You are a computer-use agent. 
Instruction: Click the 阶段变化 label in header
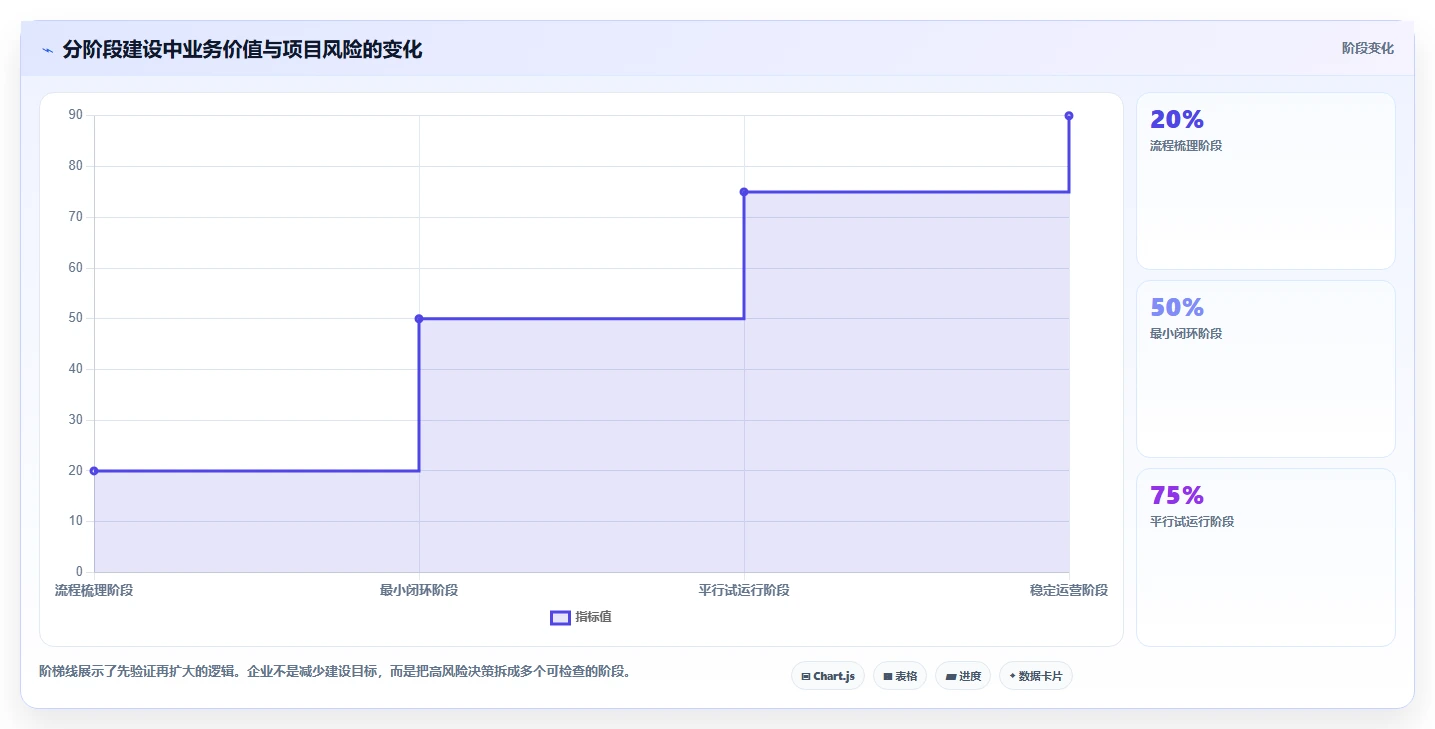(1367, 49)
